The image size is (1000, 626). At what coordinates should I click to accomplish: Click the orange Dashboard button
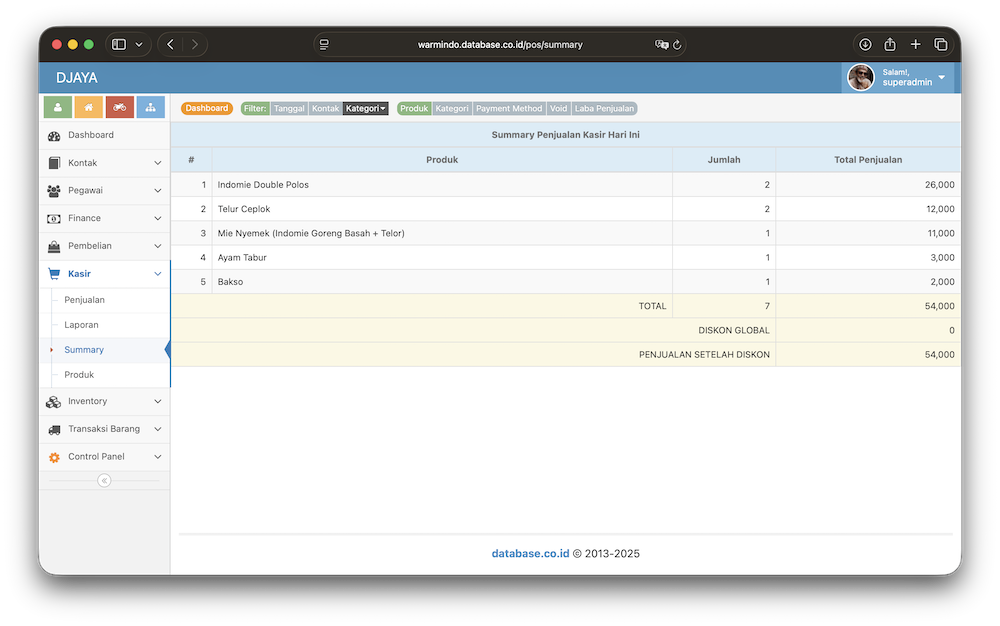[x=207, y=108]
